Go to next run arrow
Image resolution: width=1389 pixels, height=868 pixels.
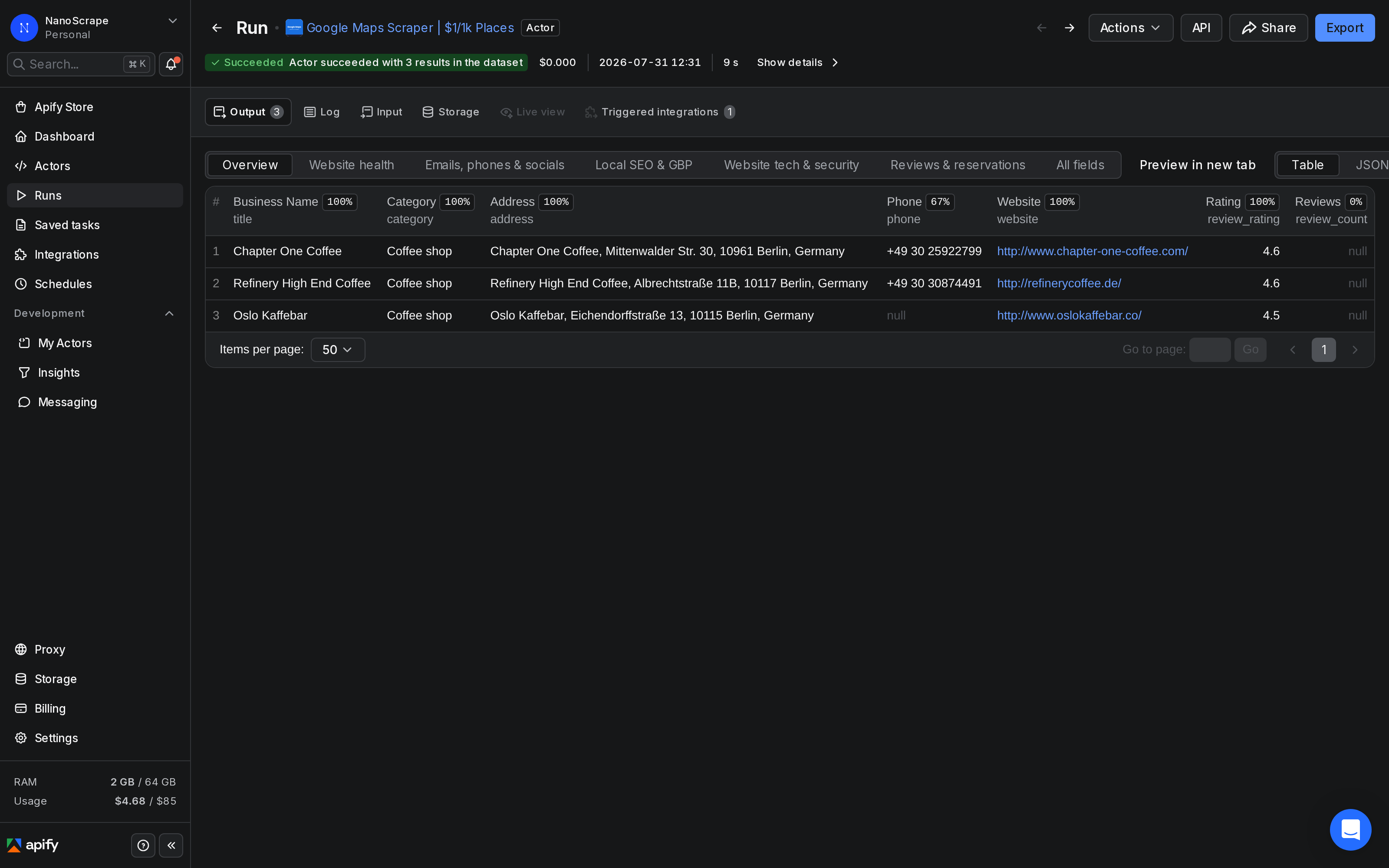click(x=1069, y=27)
